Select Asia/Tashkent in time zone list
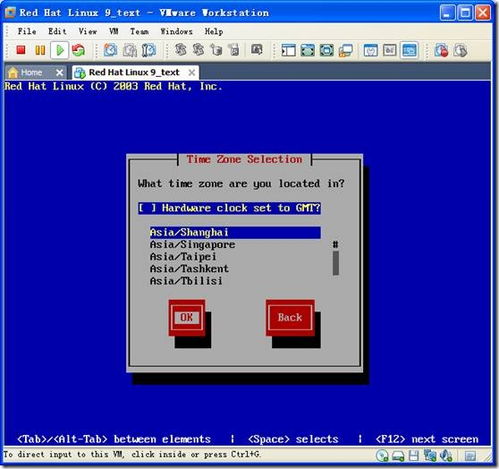The image size is (499, 469). pyautogui.click(x=189, y=269)
